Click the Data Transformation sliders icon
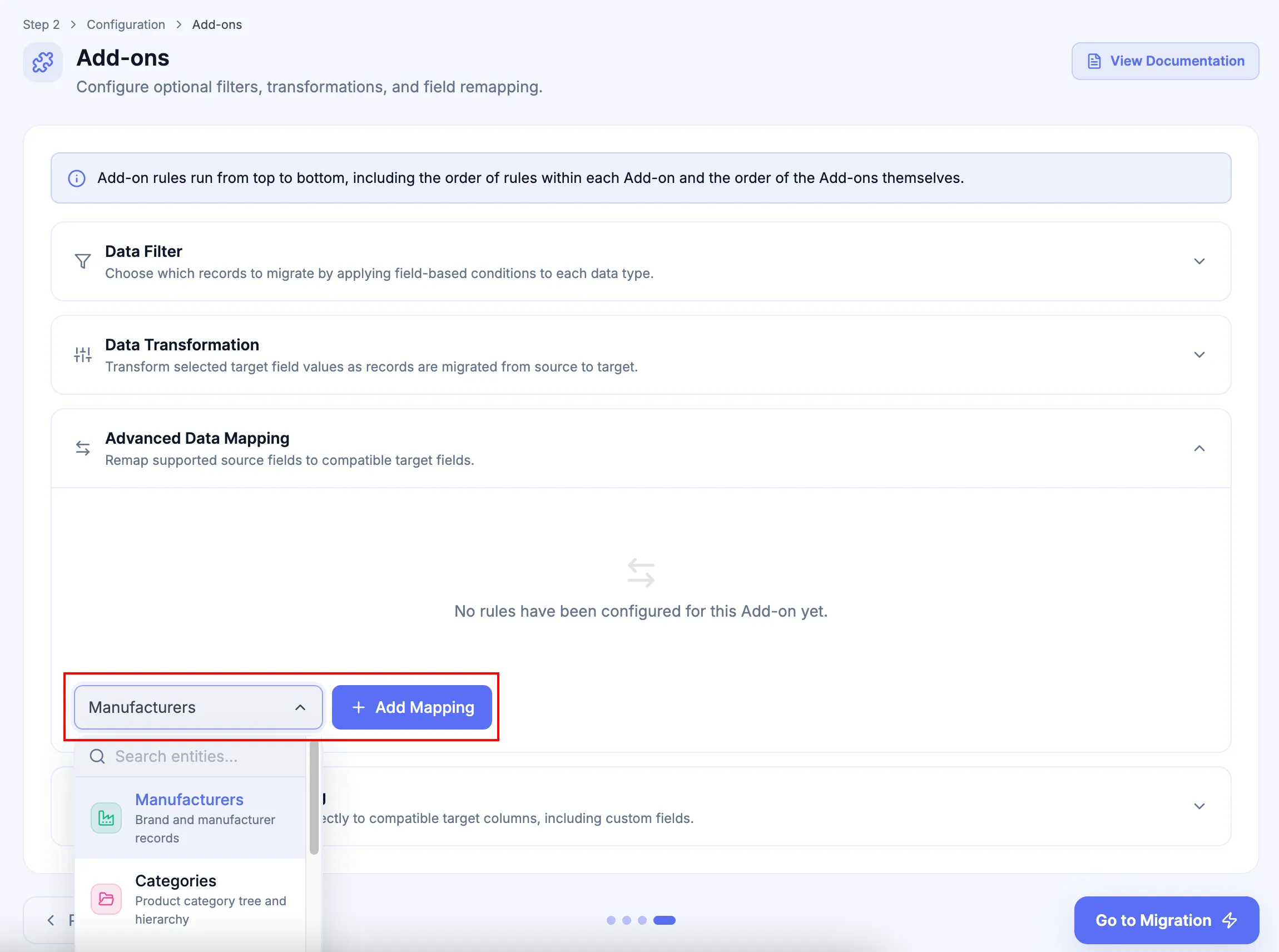The image size is (1279, 952). 83,355
